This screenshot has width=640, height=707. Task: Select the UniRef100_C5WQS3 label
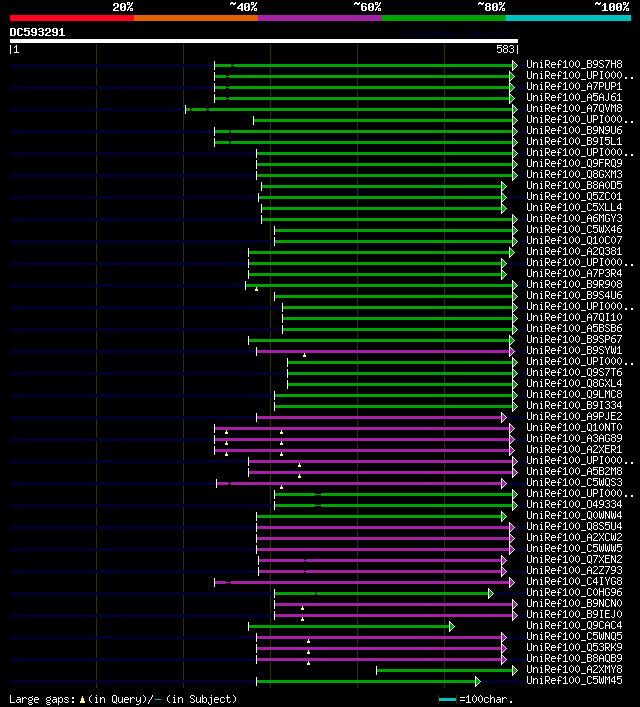click(x=574, y=482)
